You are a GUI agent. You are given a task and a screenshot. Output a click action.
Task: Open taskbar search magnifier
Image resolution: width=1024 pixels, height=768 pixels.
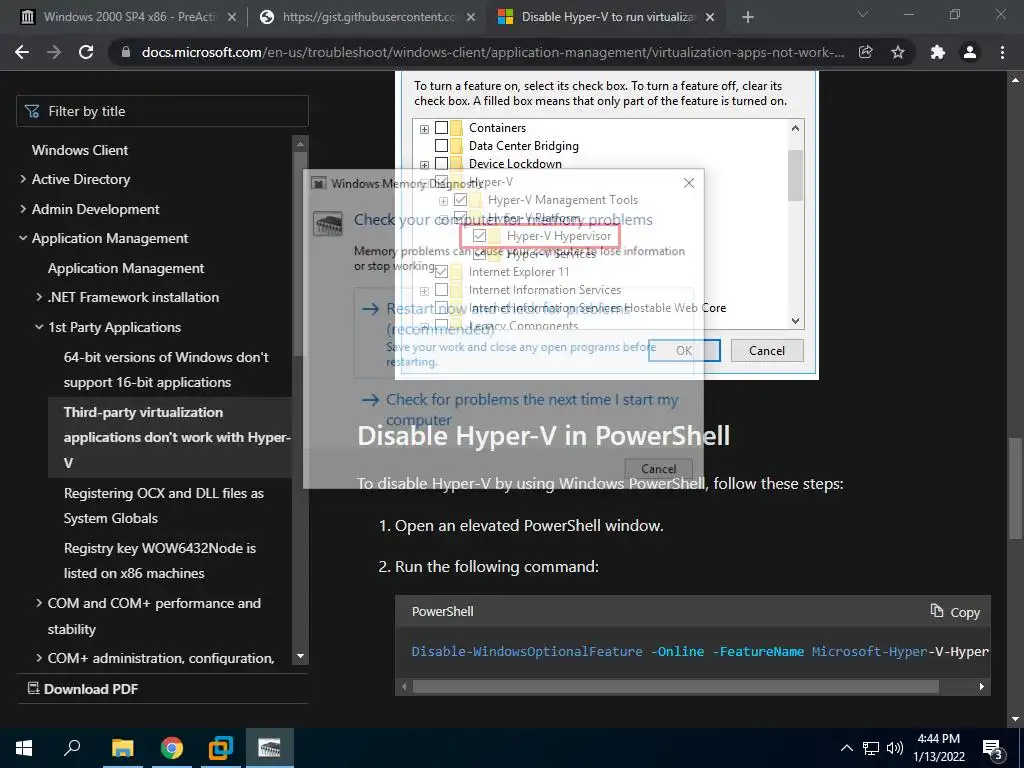pos(72,748)
